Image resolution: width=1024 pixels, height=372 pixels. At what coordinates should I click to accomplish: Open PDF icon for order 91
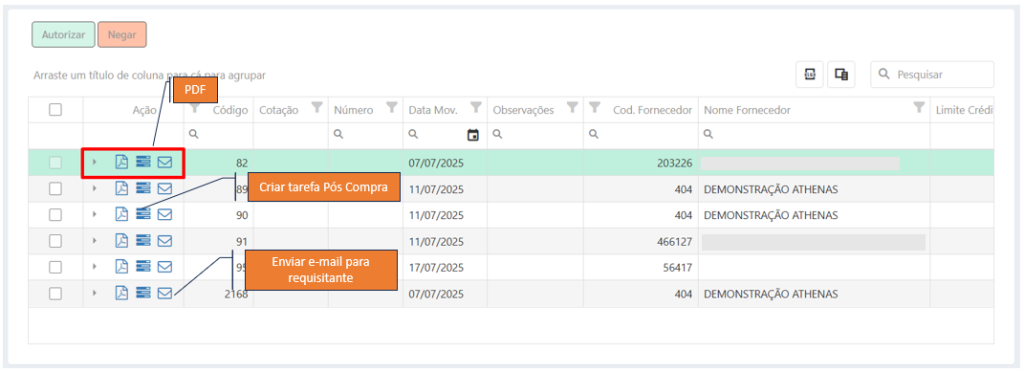click(121, 241)
